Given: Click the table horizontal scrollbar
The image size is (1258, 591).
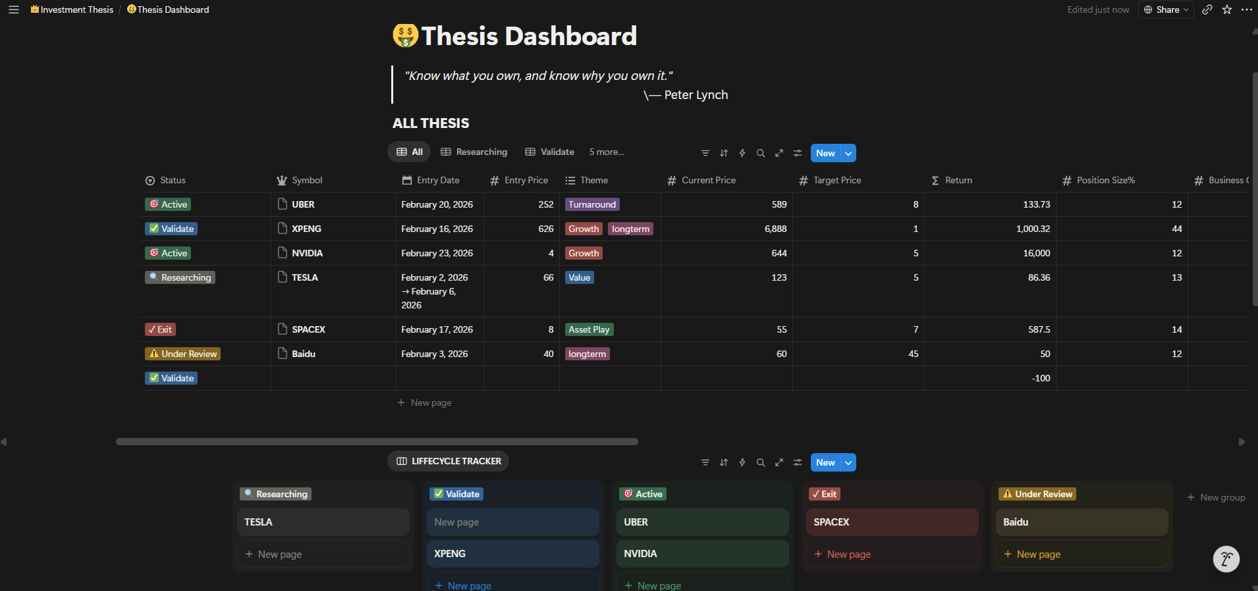Looking at the screenshot, I should tap(377, 441).
